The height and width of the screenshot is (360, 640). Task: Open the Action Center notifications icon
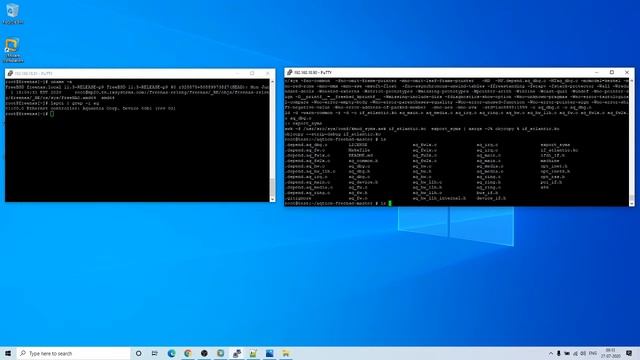[629, 353]
